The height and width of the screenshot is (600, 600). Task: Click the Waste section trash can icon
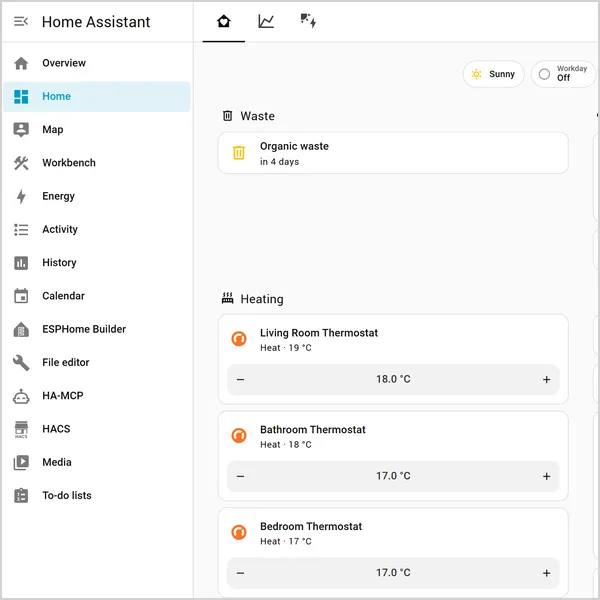(x=227, y=116)
